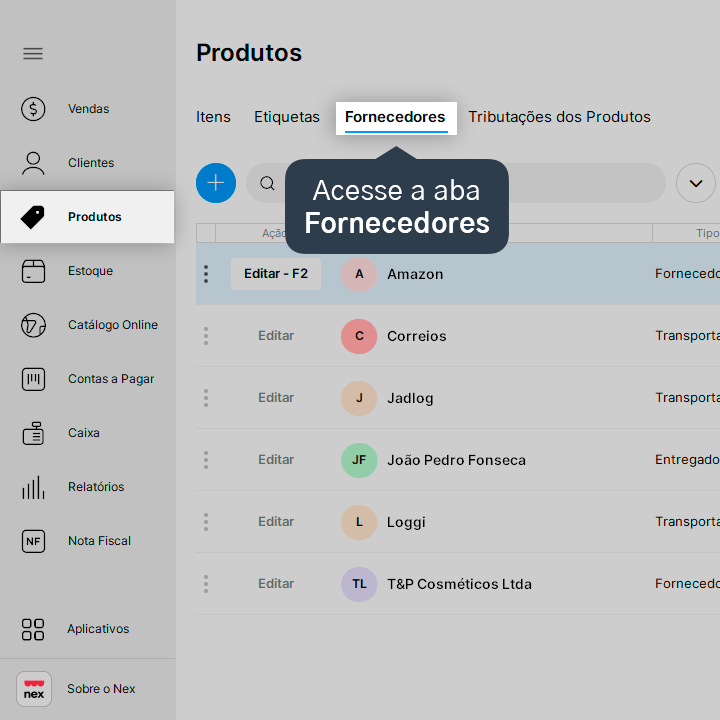Click the nex logo icon
720x720 pixels.
click(x=34, y=689)
